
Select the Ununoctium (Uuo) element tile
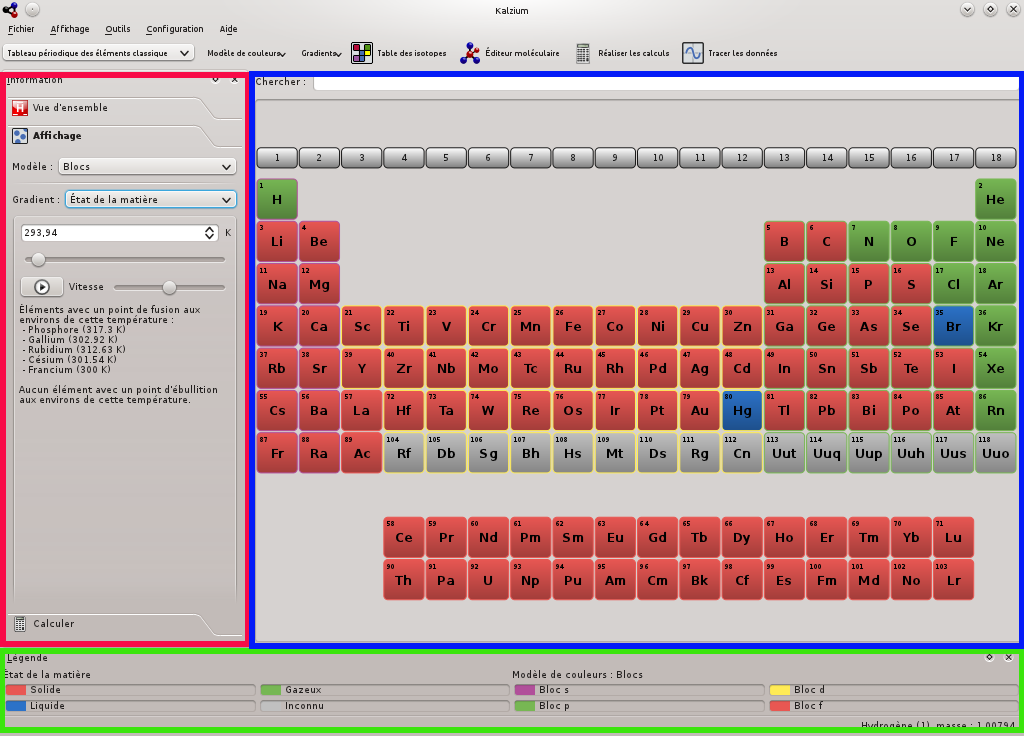[995, 453]
